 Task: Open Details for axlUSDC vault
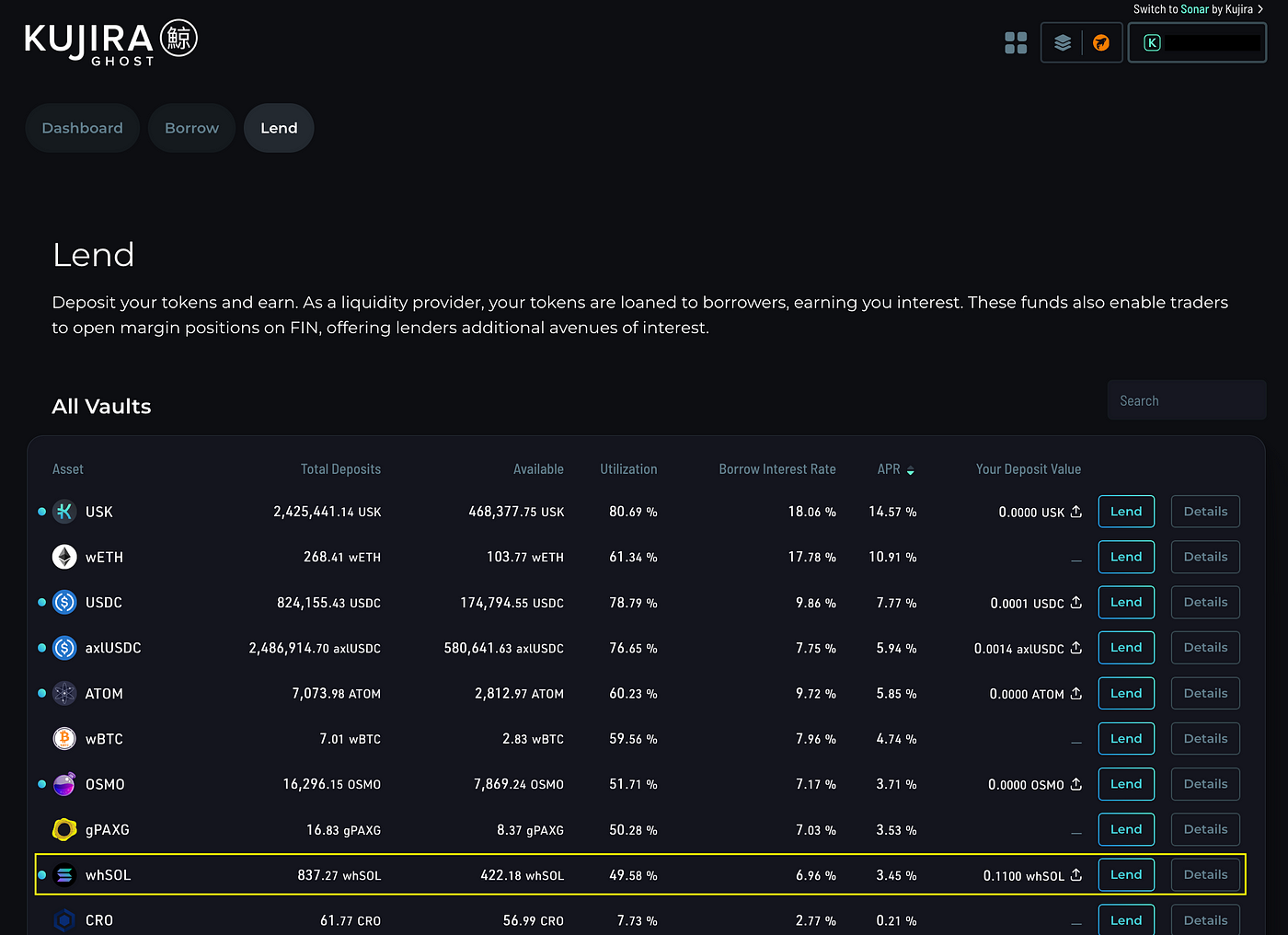tap(1205, 648)
